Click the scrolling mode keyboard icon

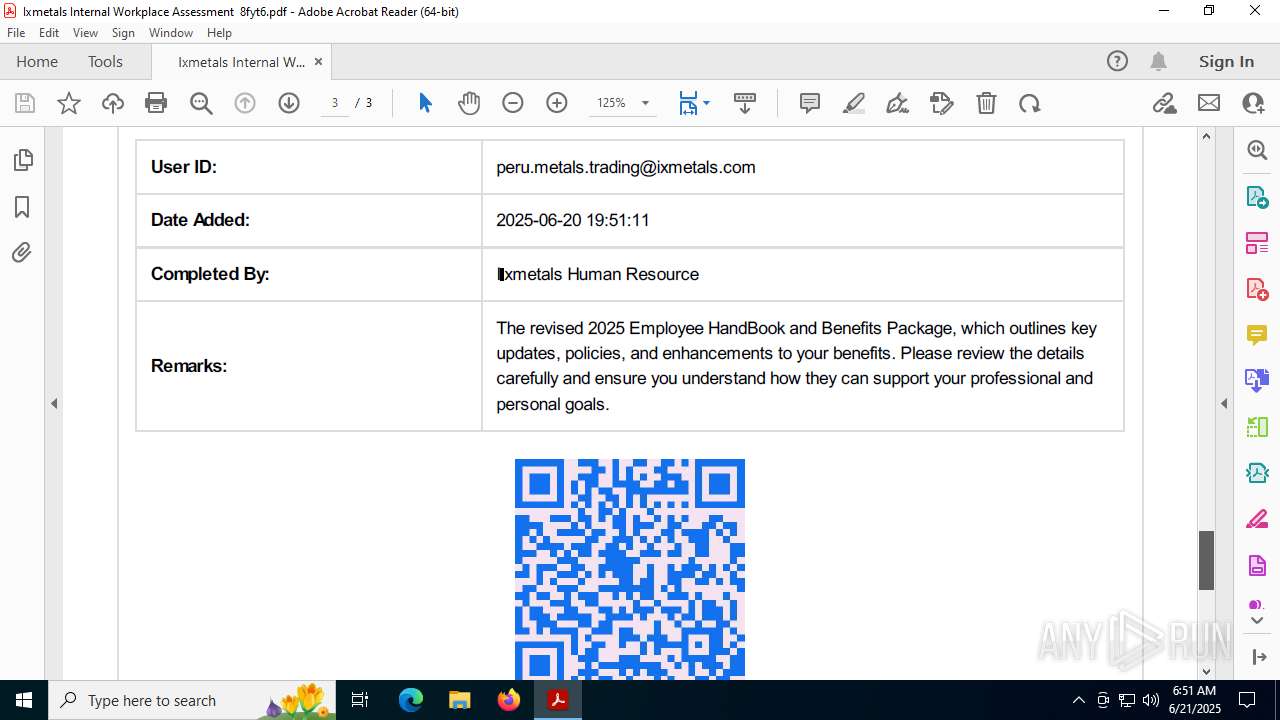point(745,103)
